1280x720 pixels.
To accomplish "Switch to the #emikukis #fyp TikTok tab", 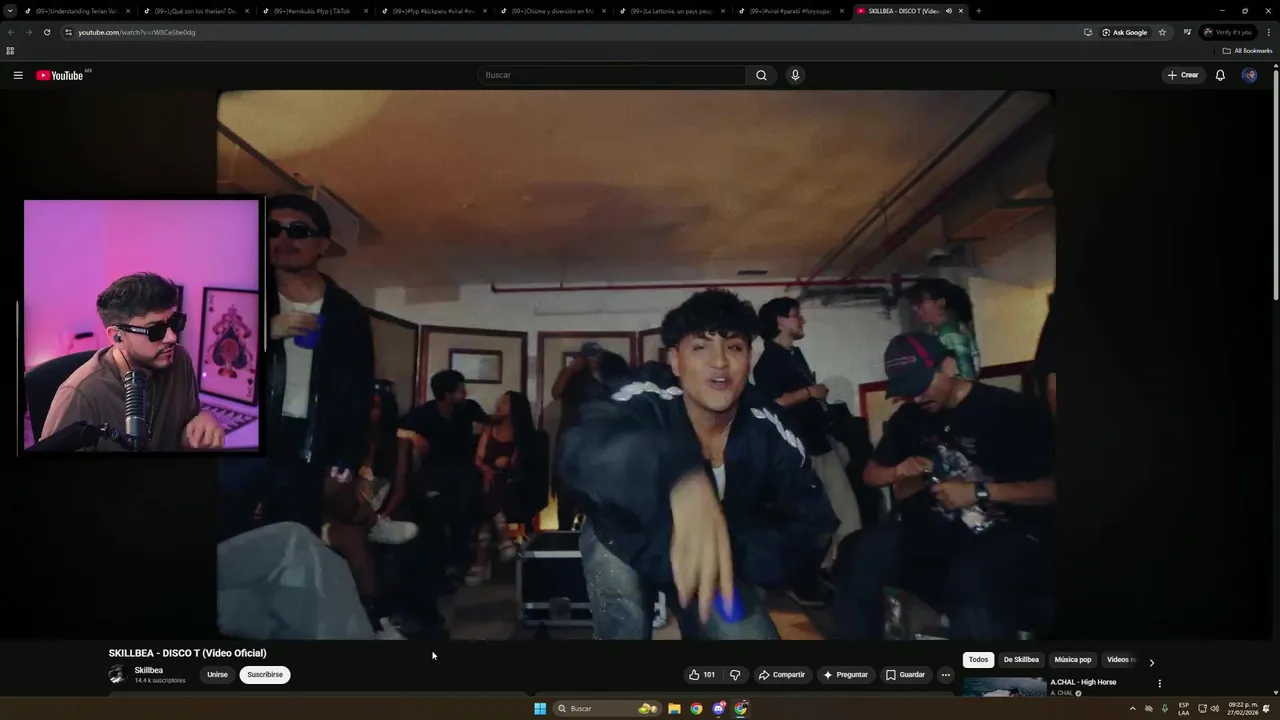I will coord(314,11).
